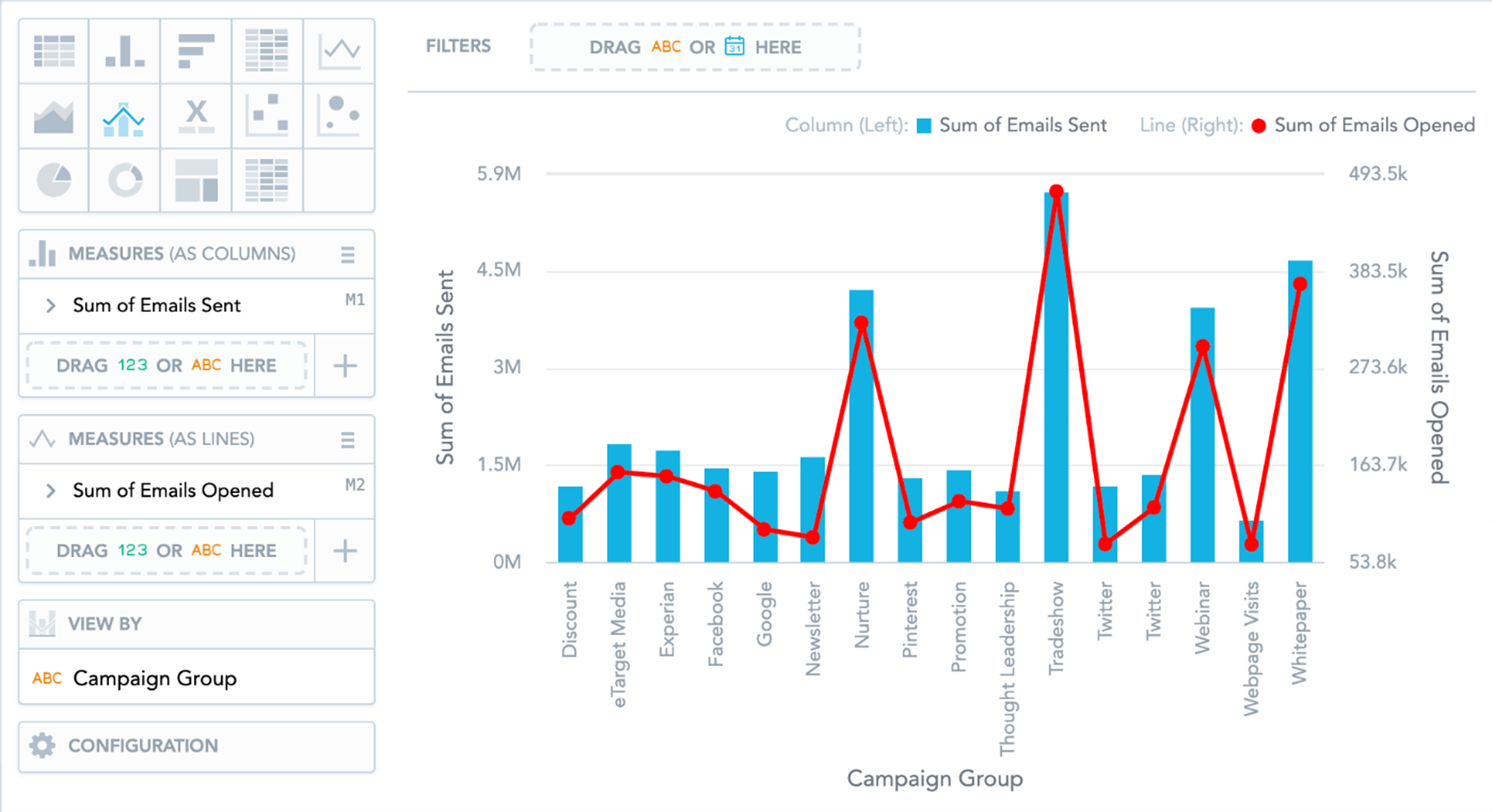Select the bubble chart icon

tap(339, 117)
